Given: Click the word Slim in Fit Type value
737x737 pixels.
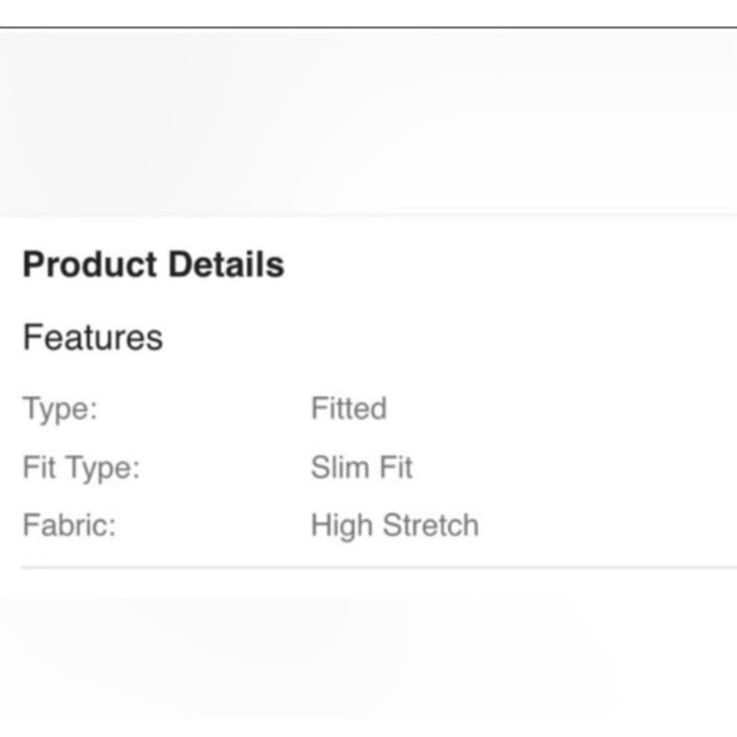Looking at the screenshot, I should point(340,467).
